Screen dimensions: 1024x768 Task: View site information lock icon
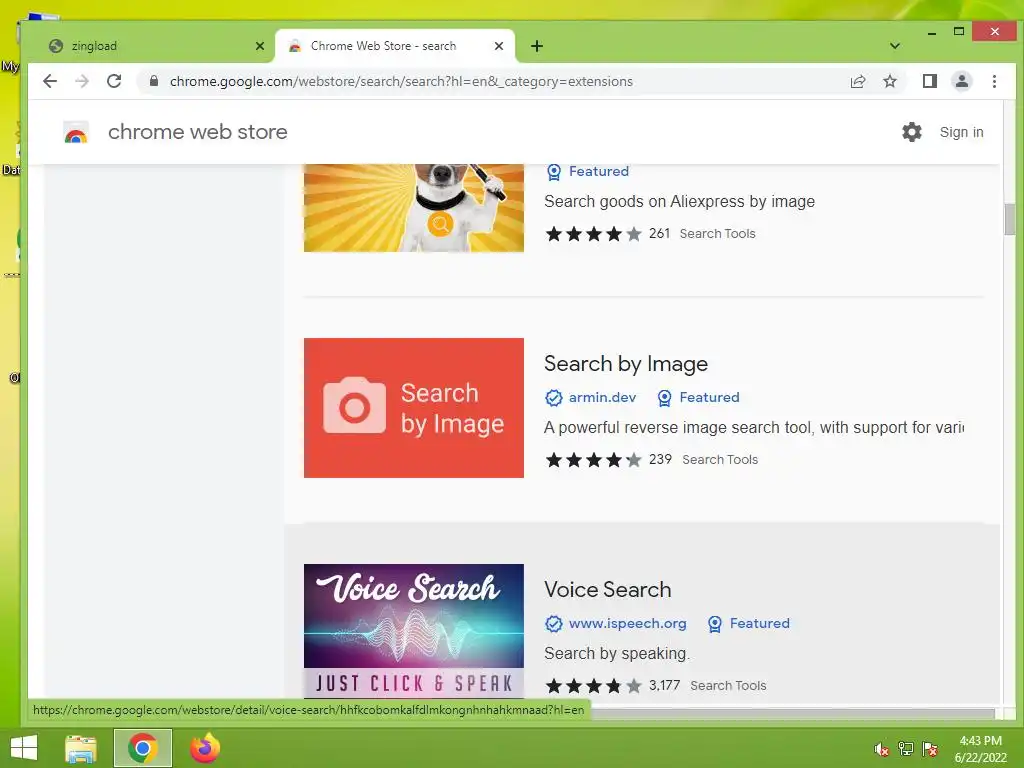[x=154, y=81]
